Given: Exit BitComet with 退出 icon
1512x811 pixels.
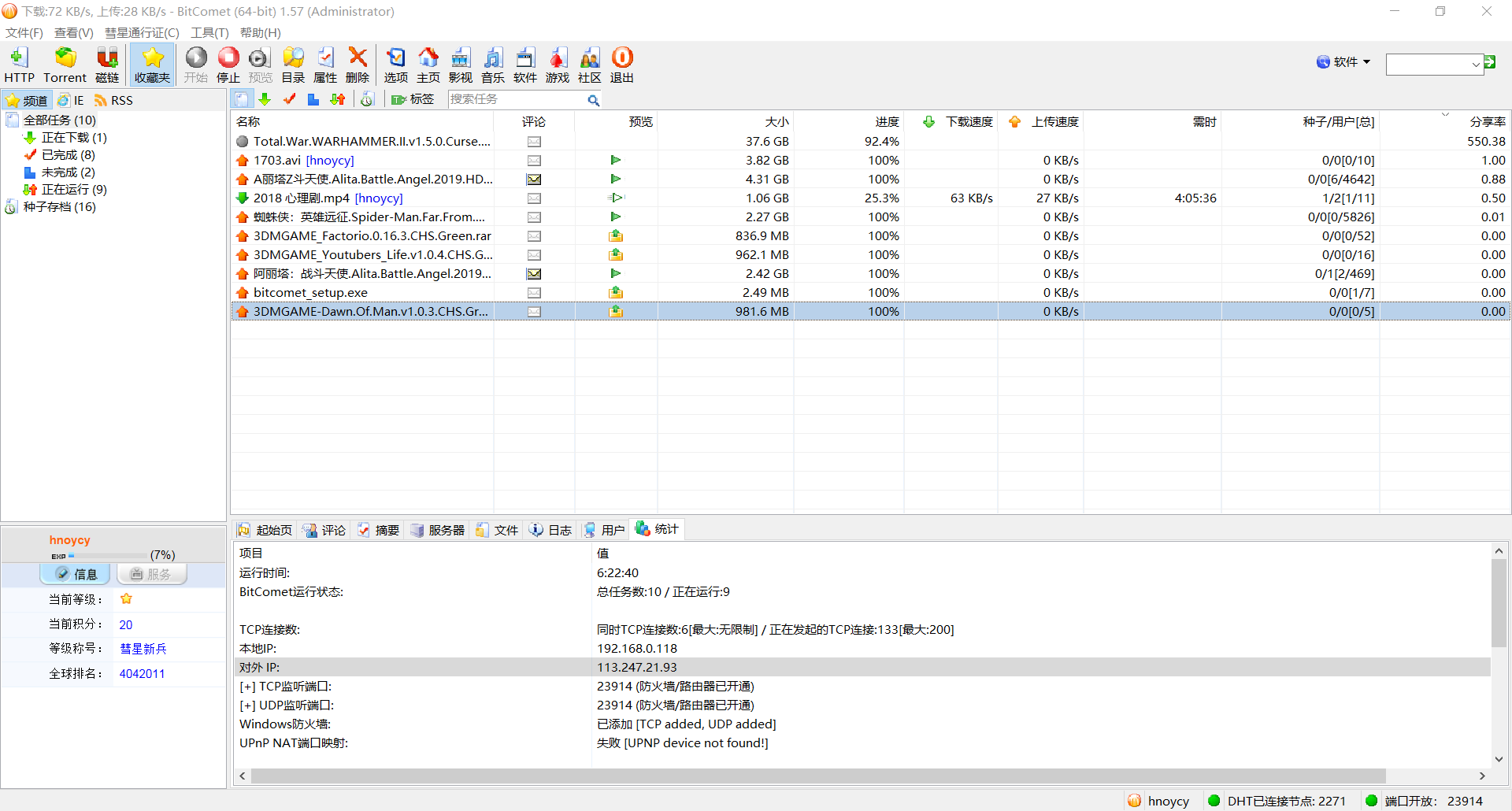Looking at the screenshot, I should click(622, 65).
